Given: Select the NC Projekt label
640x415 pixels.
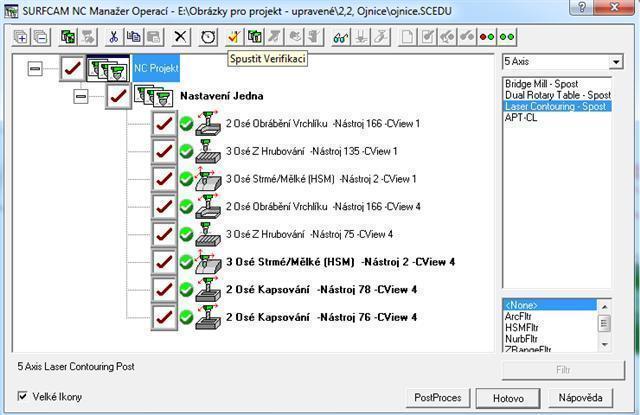Looking at the screenshot, I should point(156,68).
